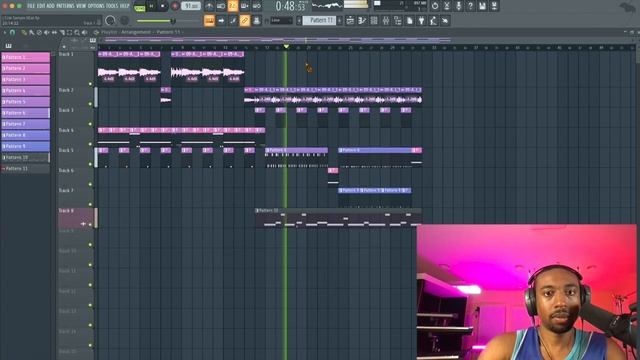Mute Track 7 with its green dot

[90, 204]
